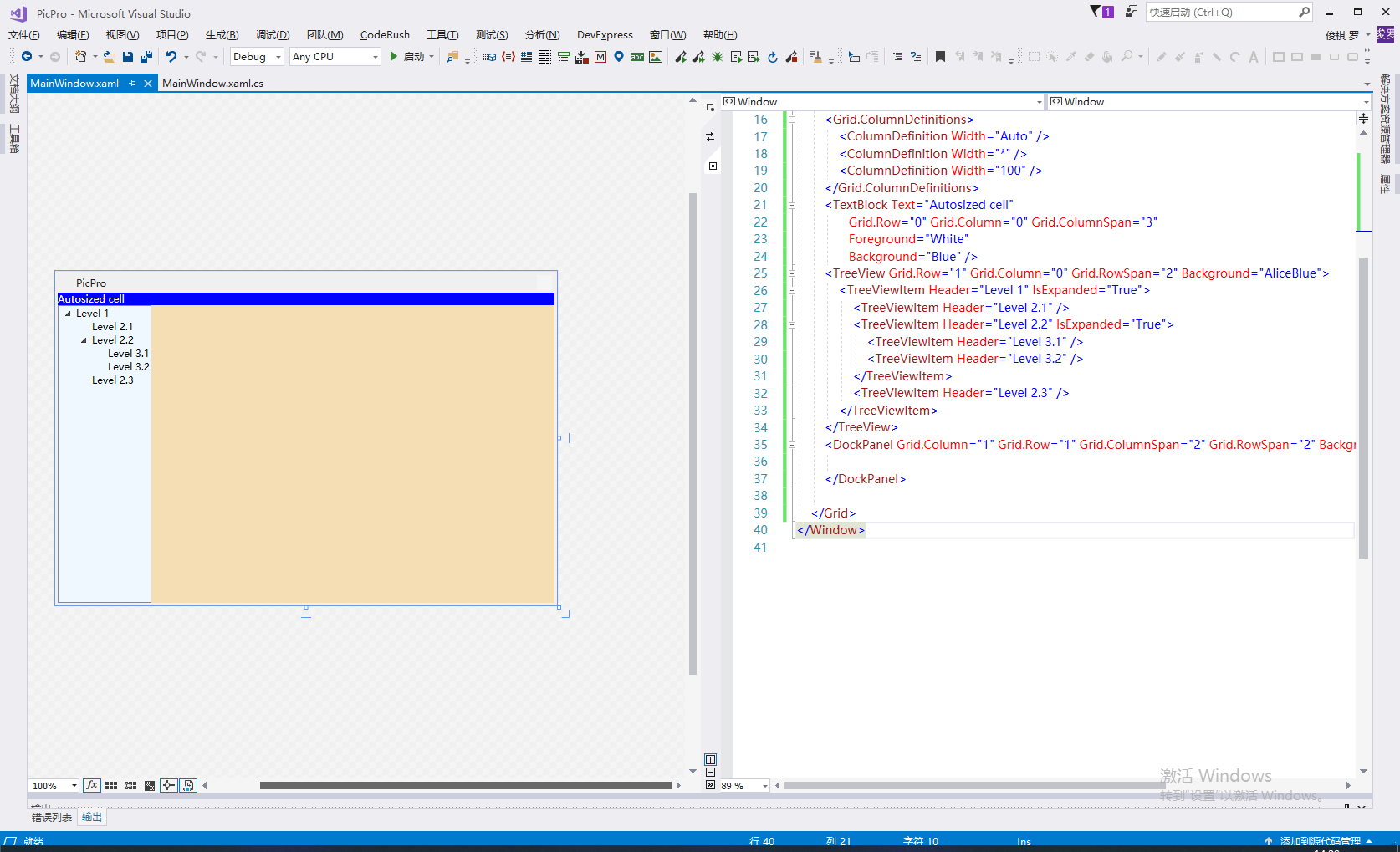Toggle snapping to snaplines in designer
Screen dimensions: 1400x852
pos(169,786)
